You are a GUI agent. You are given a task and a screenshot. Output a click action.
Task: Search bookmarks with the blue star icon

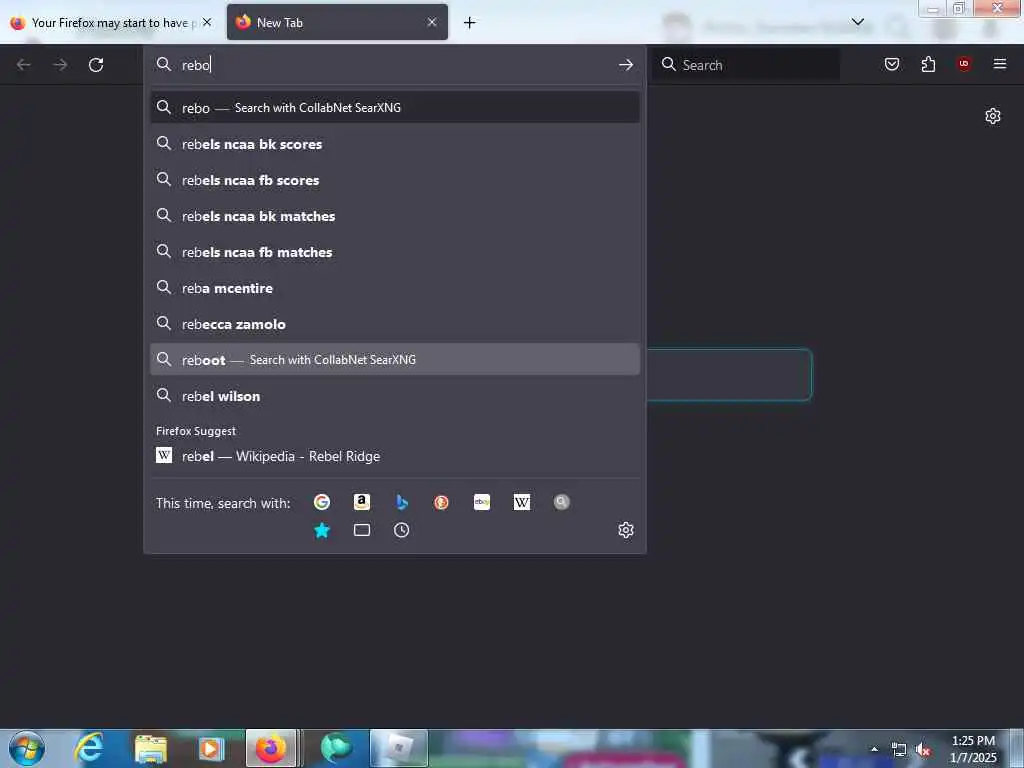322,530
